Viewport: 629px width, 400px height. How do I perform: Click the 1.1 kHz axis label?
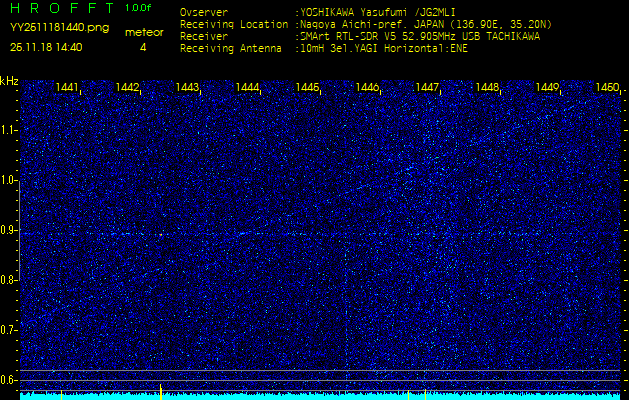point(9,130)
